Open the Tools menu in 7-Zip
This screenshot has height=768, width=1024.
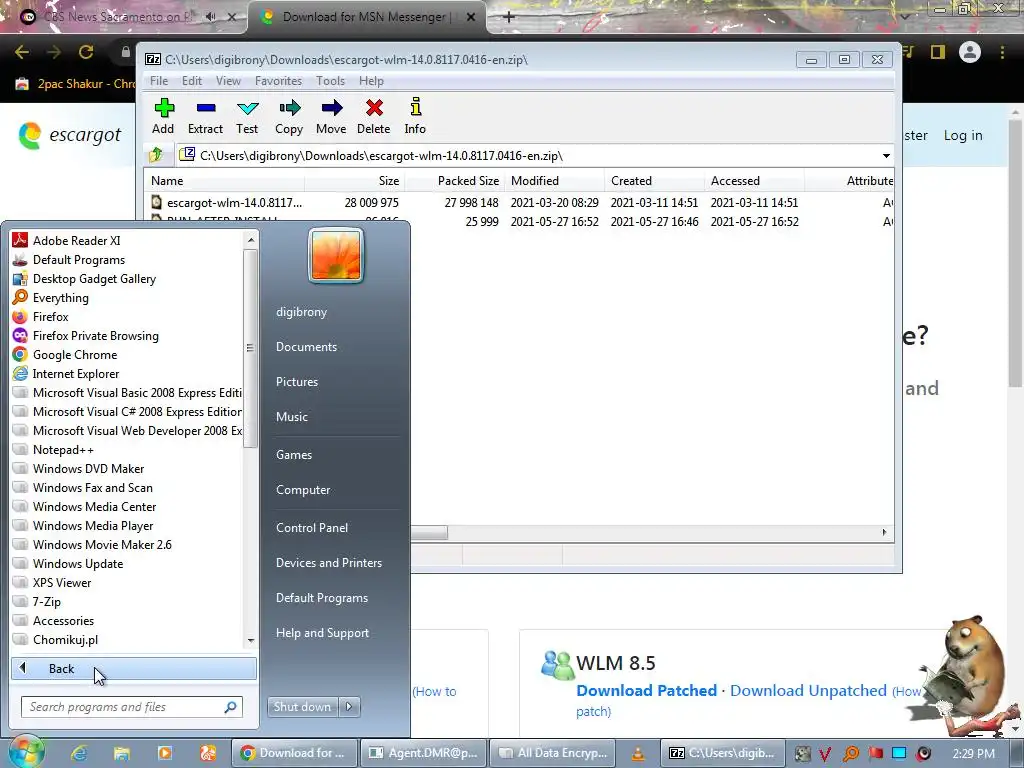coord(330,81)
